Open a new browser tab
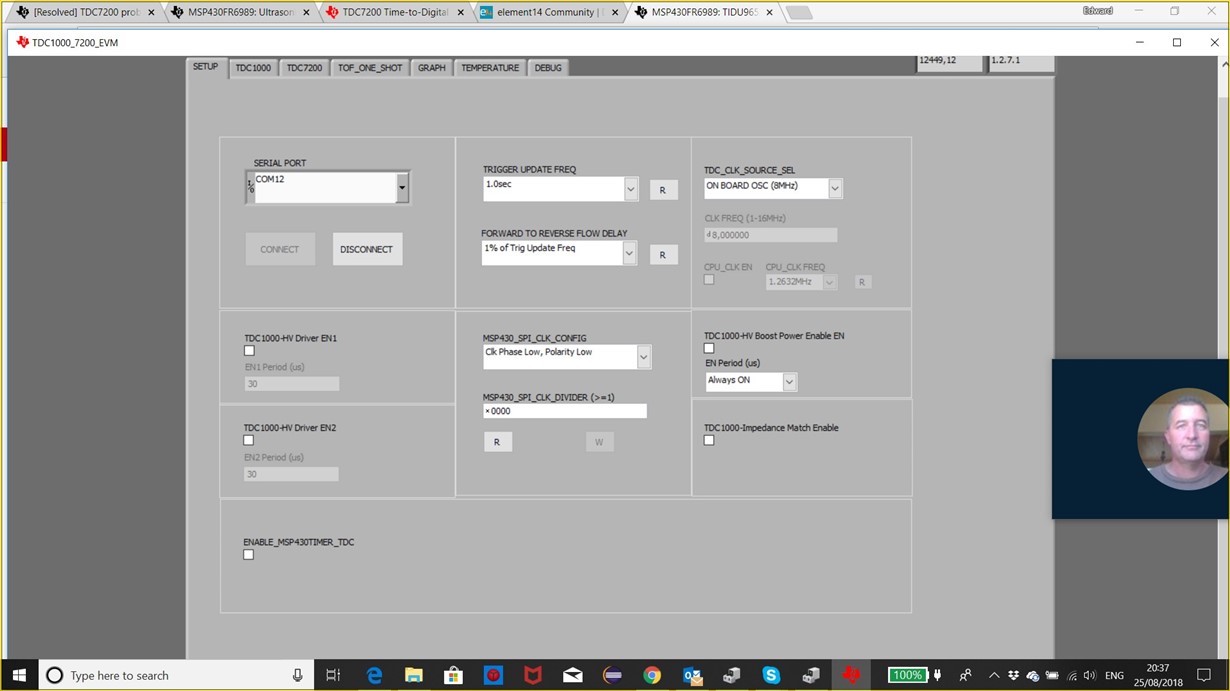The image size is (1230, 691). pyautogui.click(x=798, y=13)
